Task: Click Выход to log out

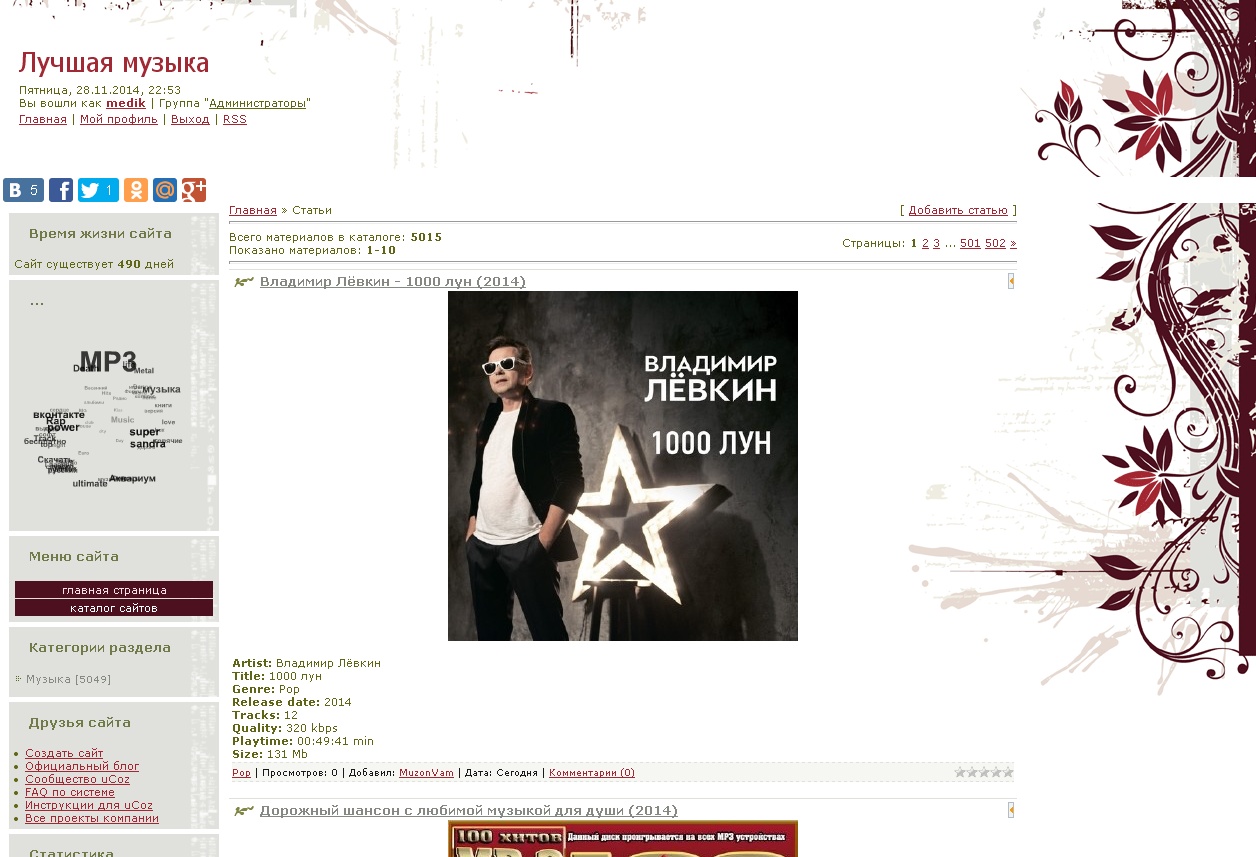Action: [190, 119]
